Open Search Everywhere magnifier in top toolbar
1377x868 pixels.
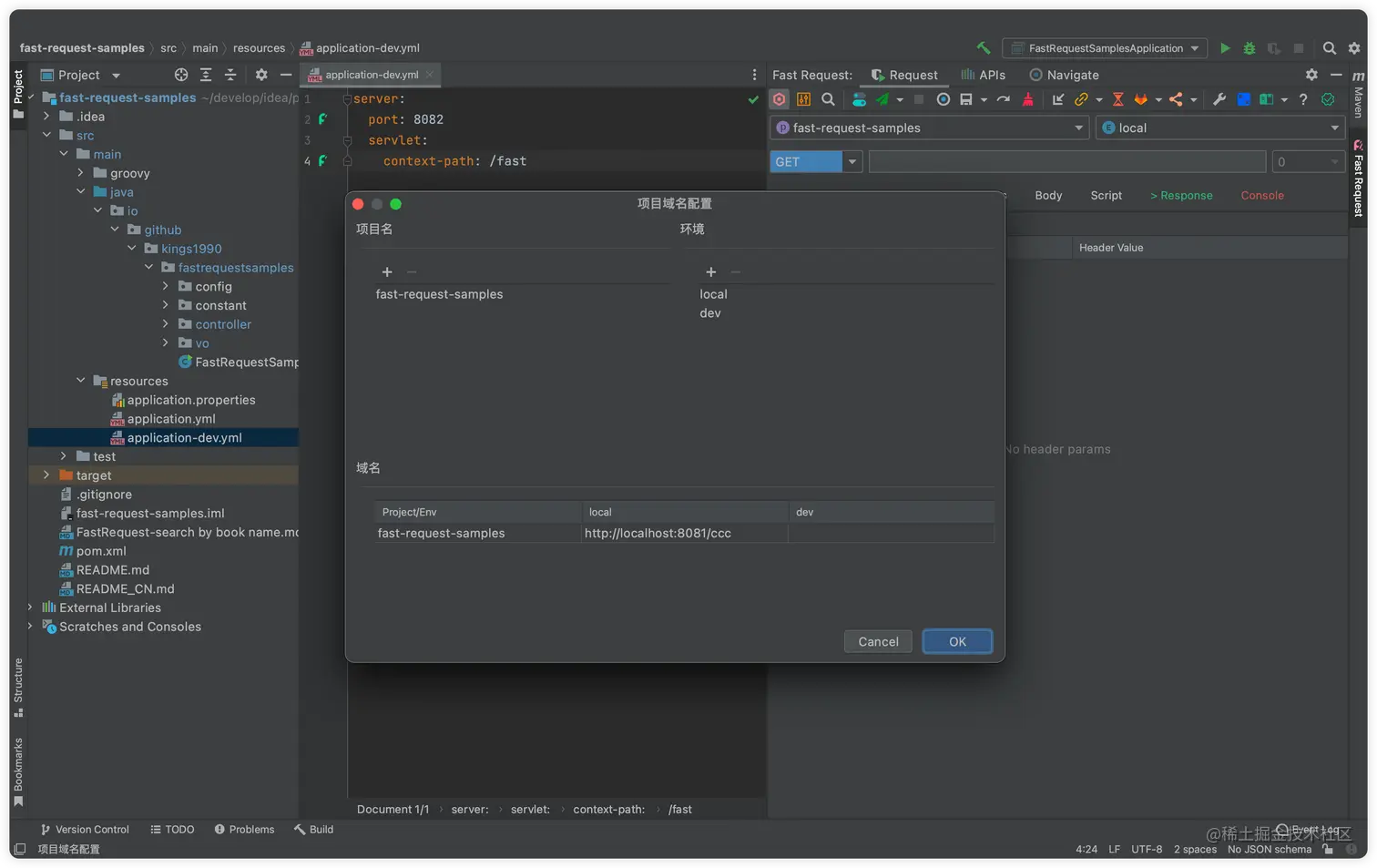pos(1330,48)
